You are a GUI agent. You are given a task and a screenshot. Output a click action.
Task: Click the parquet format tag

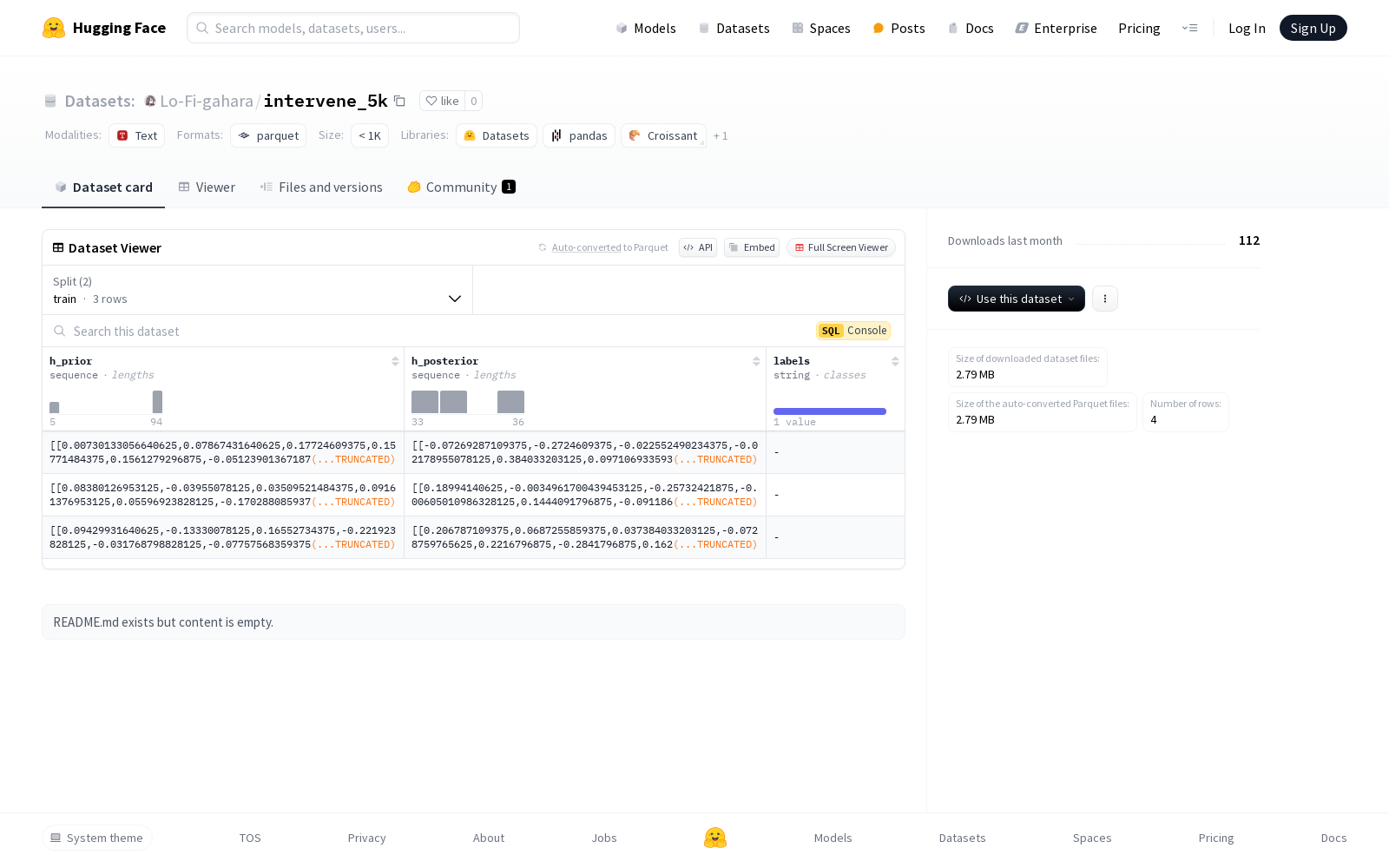pos(268,135)
